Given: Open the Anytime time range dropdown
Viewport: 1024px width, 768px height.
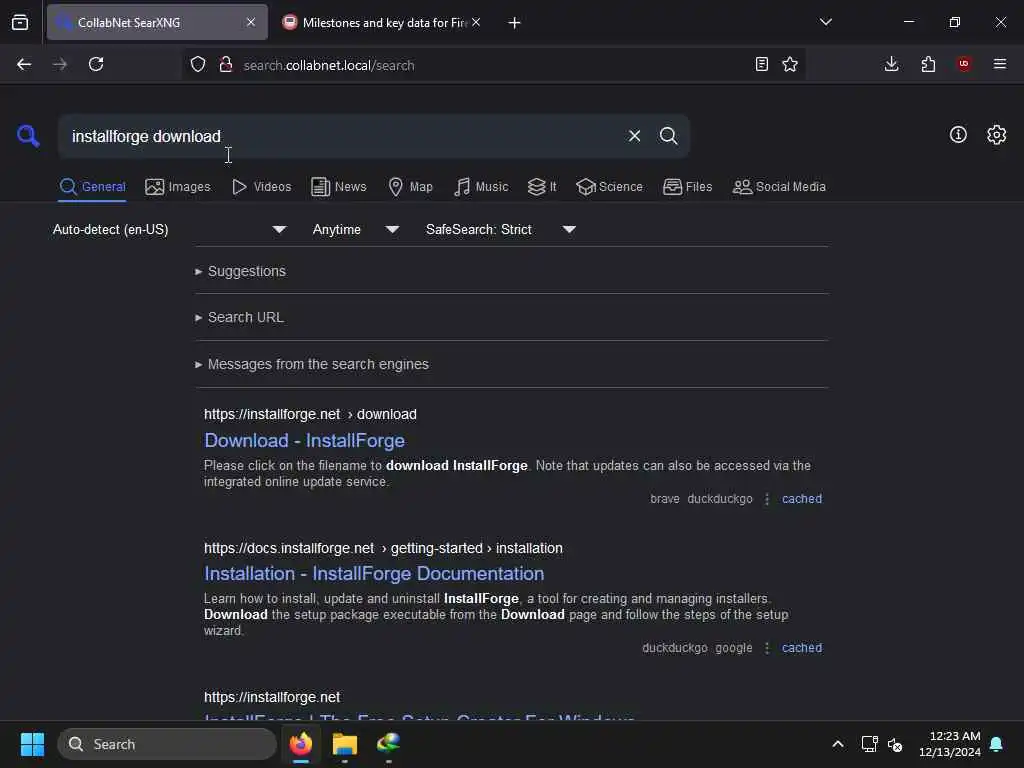Looking at the screenshot, I should point(356,229).
